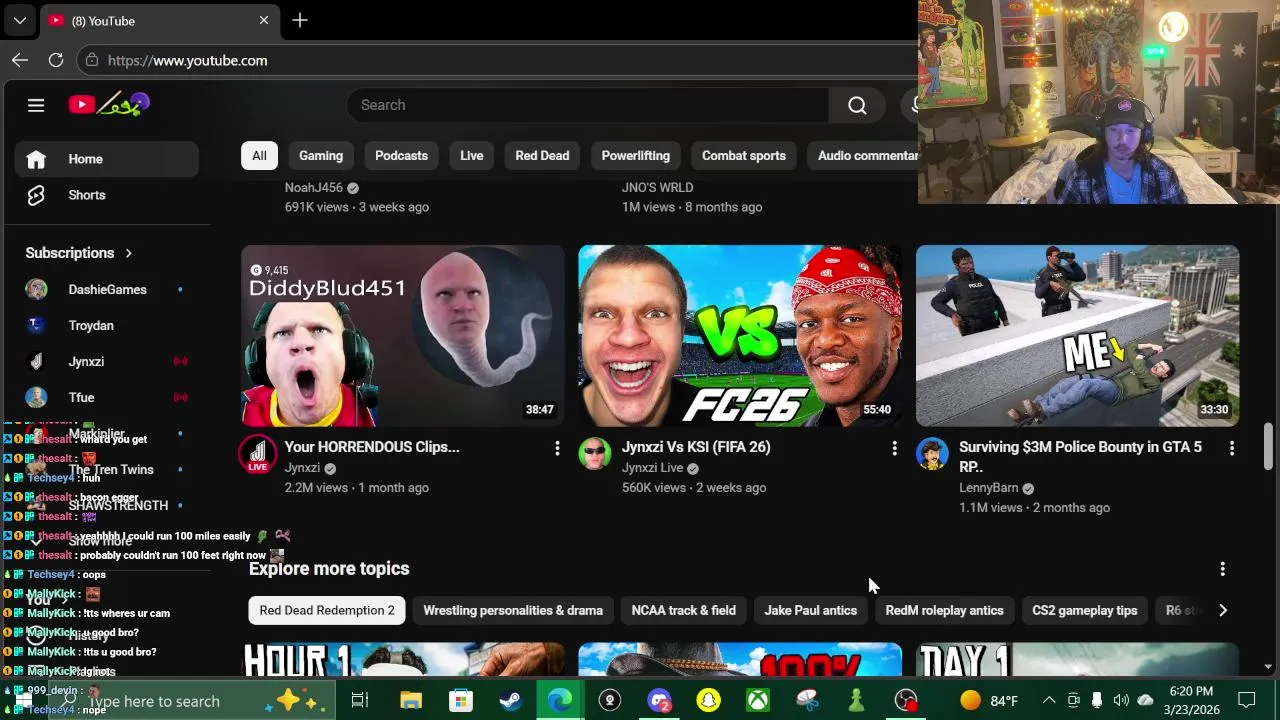Select the Red Dead filter chip
Screen dimensions: 1280x720
[542, 156]
